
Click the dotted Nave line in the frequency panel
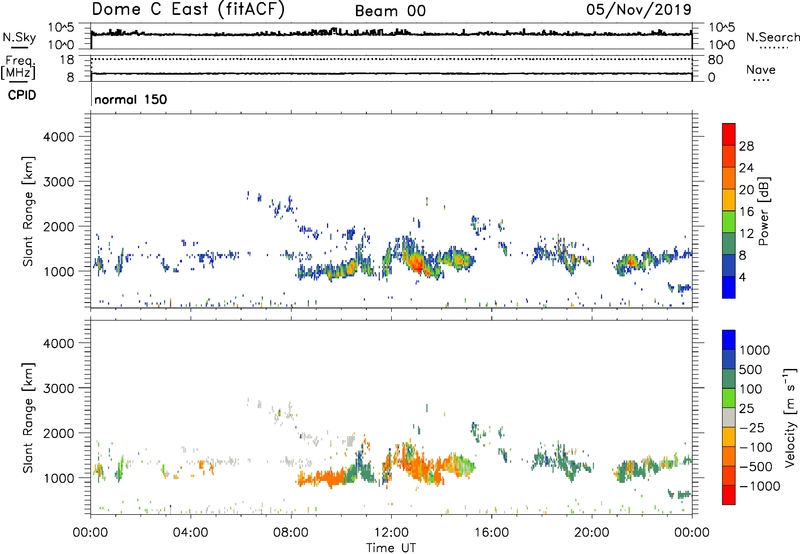(391, 59)
